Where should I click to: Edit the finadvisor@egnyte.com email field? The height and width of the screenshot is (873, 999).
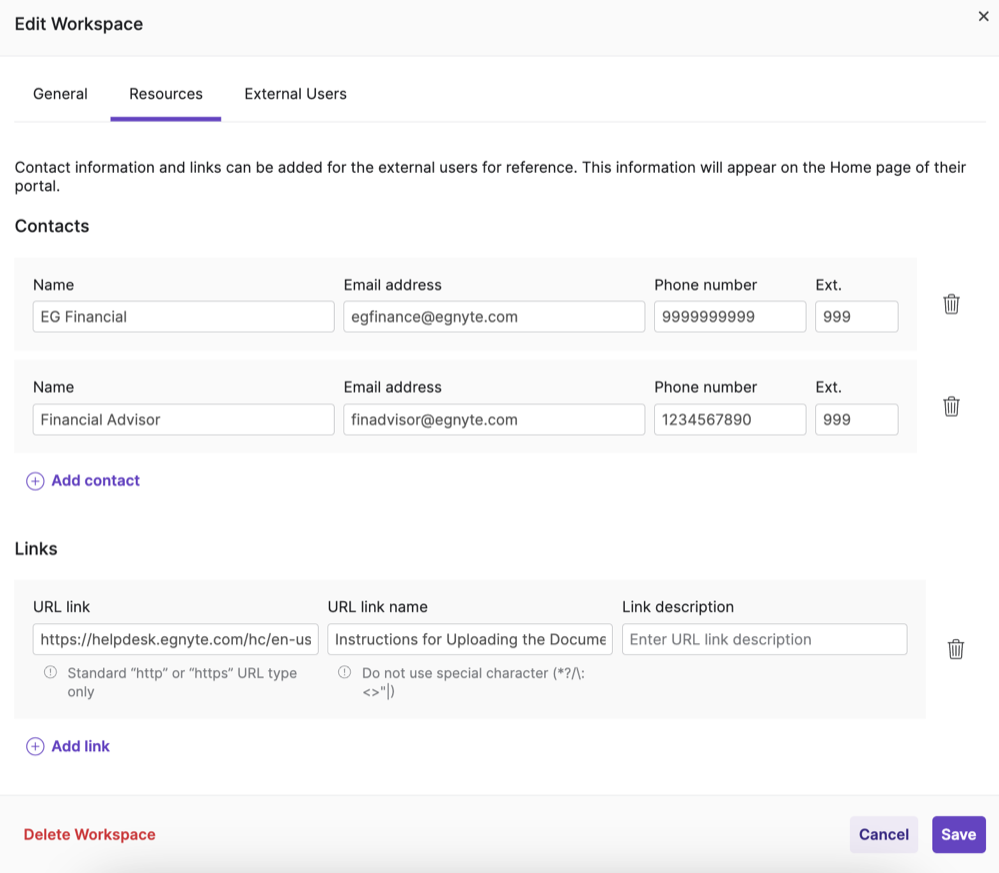coord(494,419)
